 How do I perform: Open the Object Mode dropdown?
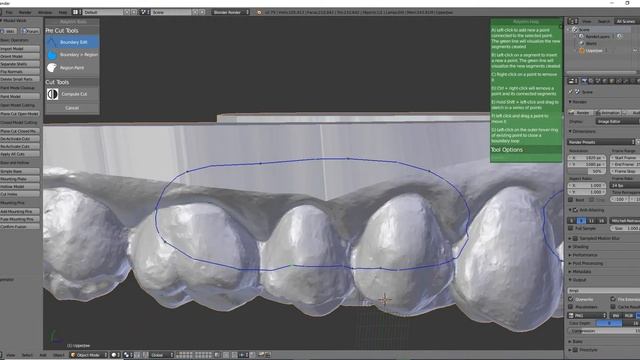[x=89, y=355]
